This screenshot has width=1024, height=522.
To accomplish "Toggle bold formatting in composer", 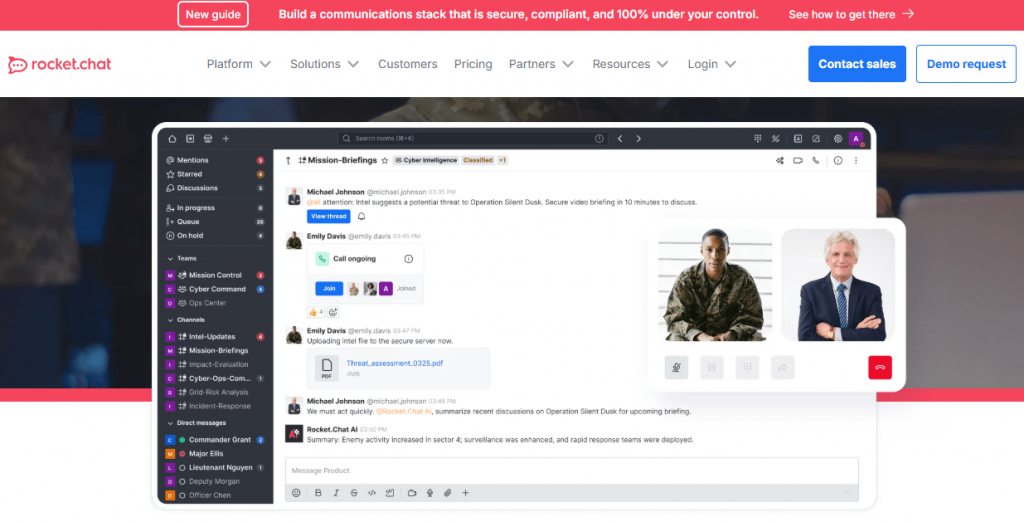I will [x=318, y=493].
